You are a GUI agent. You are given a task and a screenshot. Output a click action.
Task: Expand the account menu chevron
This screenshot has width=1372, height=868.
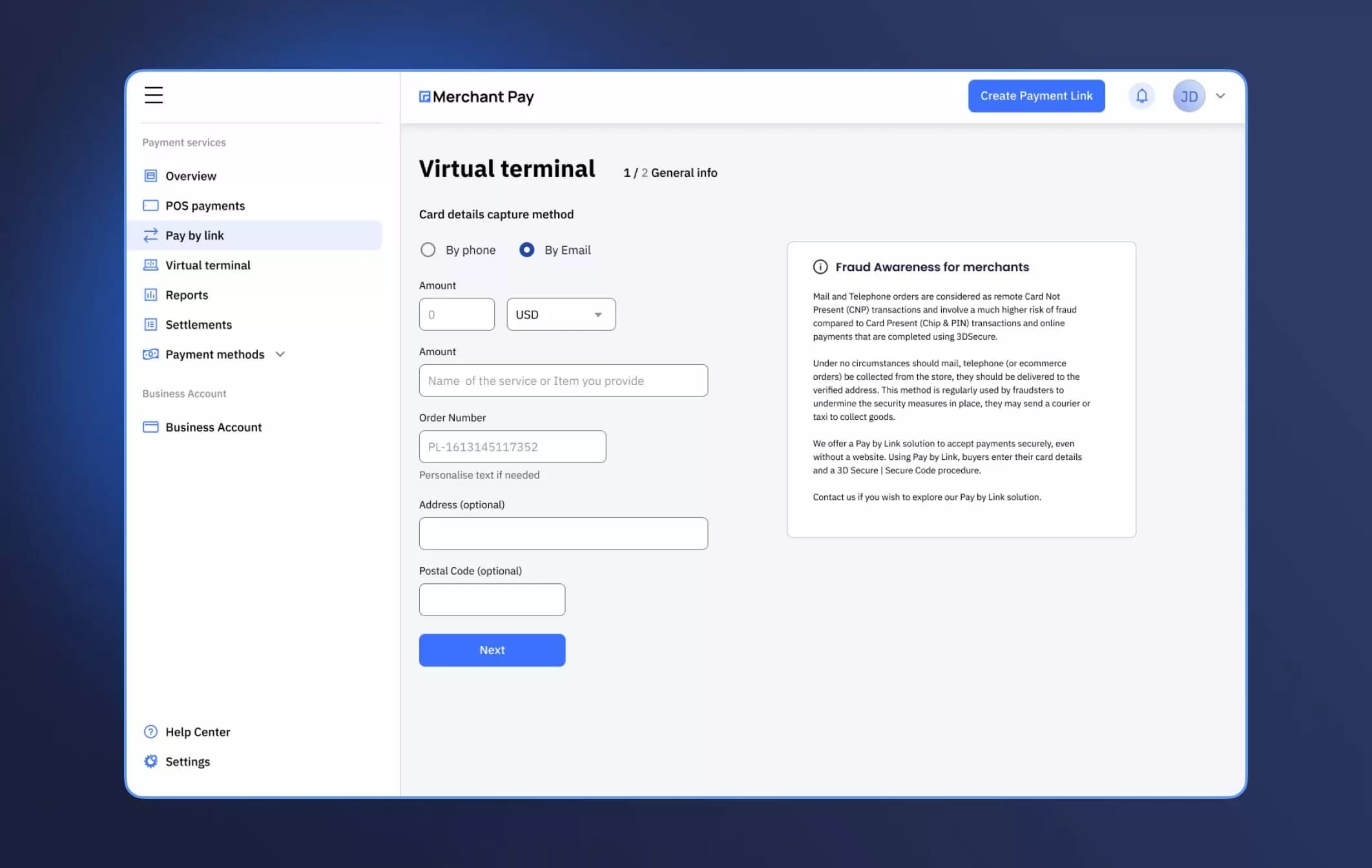(x=1220, y=96)
